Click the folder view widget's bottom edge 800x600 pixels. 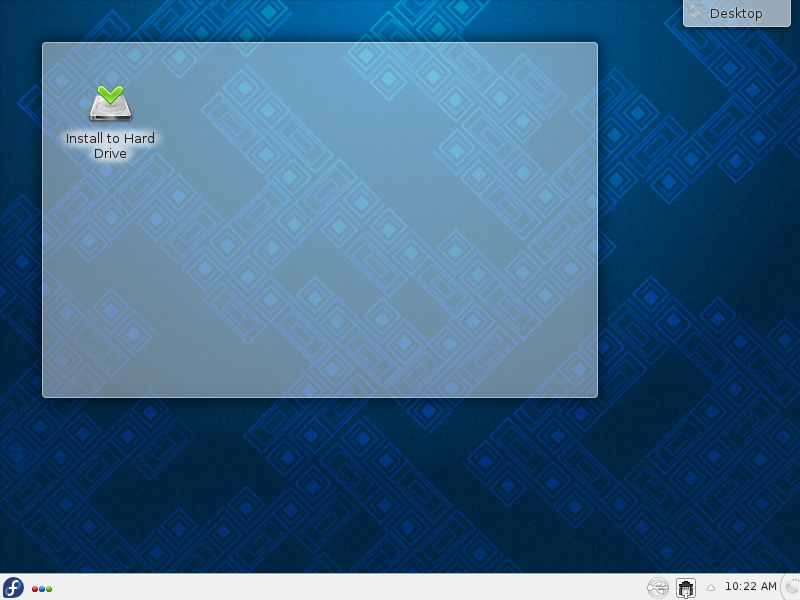point(320,396)
